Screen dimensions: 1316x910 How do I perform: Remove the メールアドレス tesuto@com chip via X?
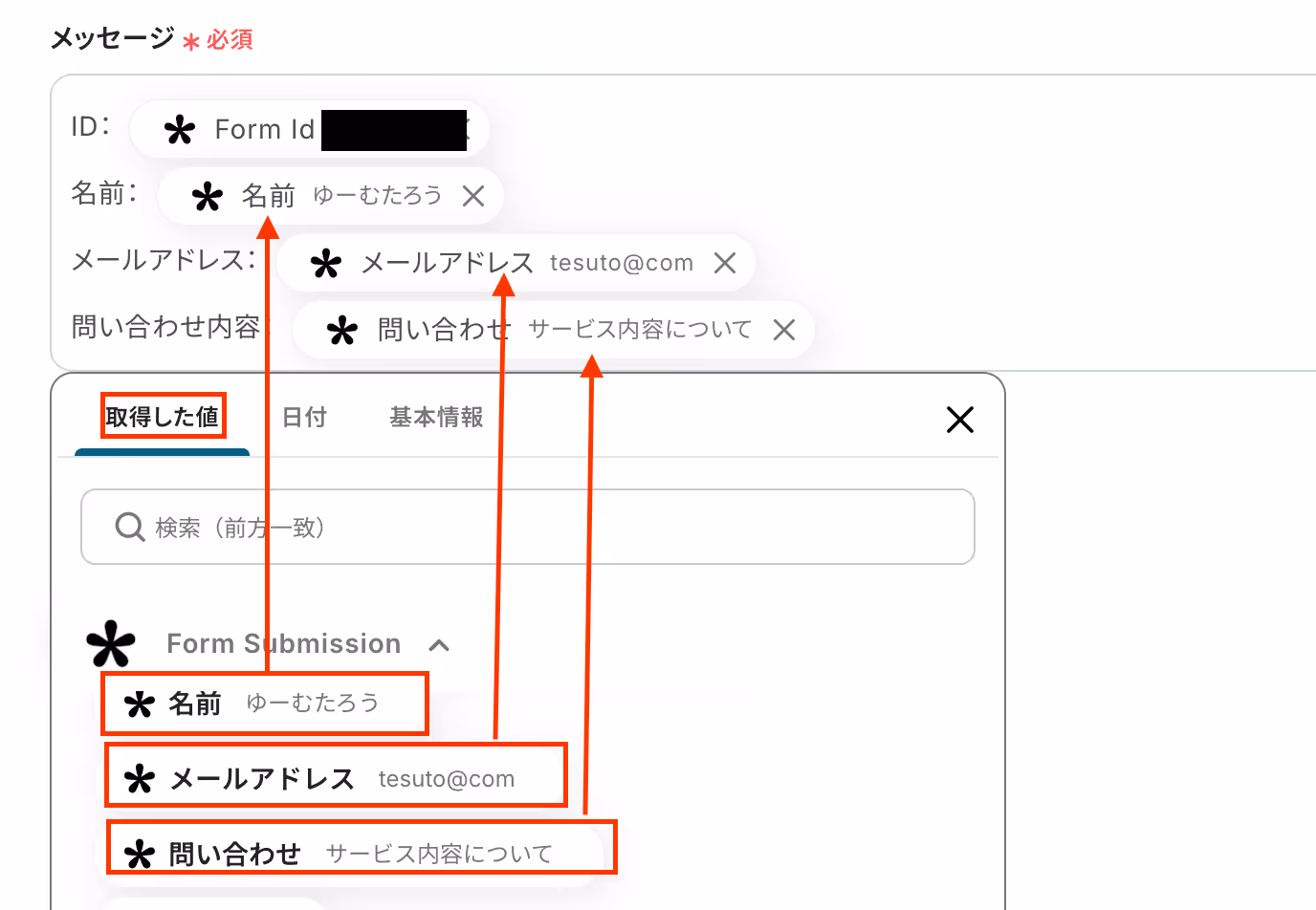pos(725,263)
